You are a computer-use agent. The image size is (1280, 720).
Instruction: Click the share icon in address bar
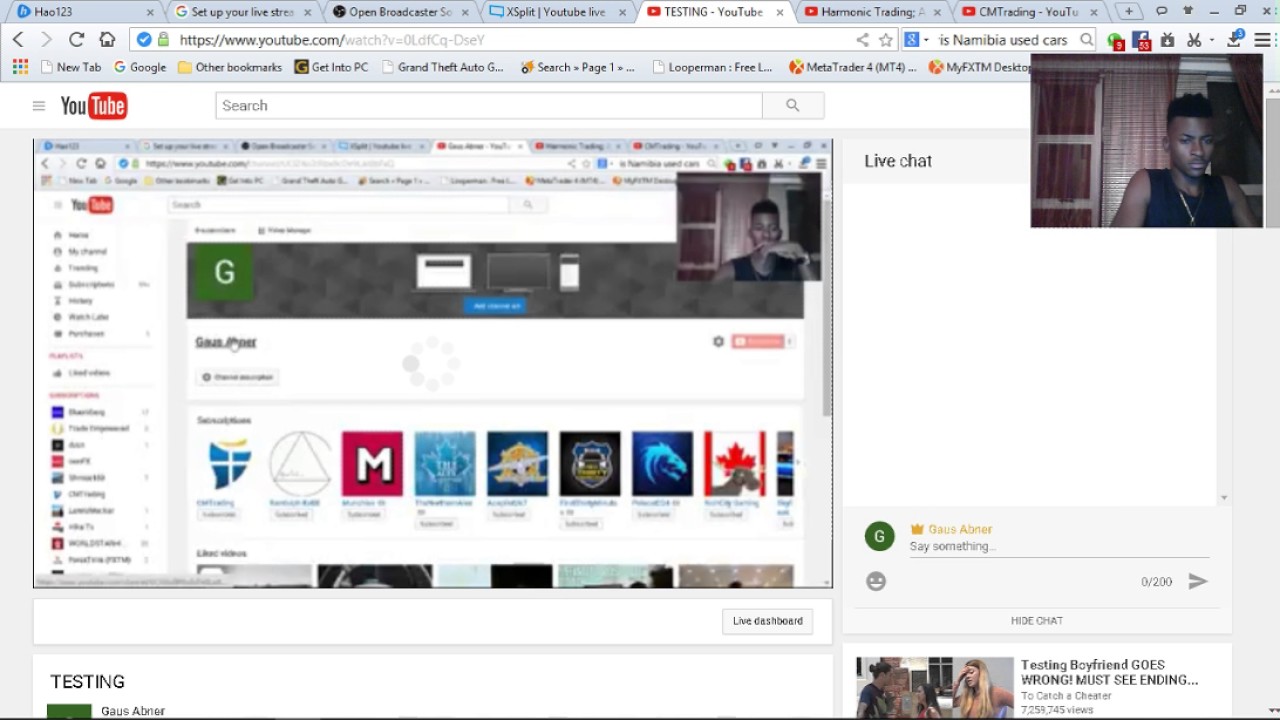coord(862,40)
